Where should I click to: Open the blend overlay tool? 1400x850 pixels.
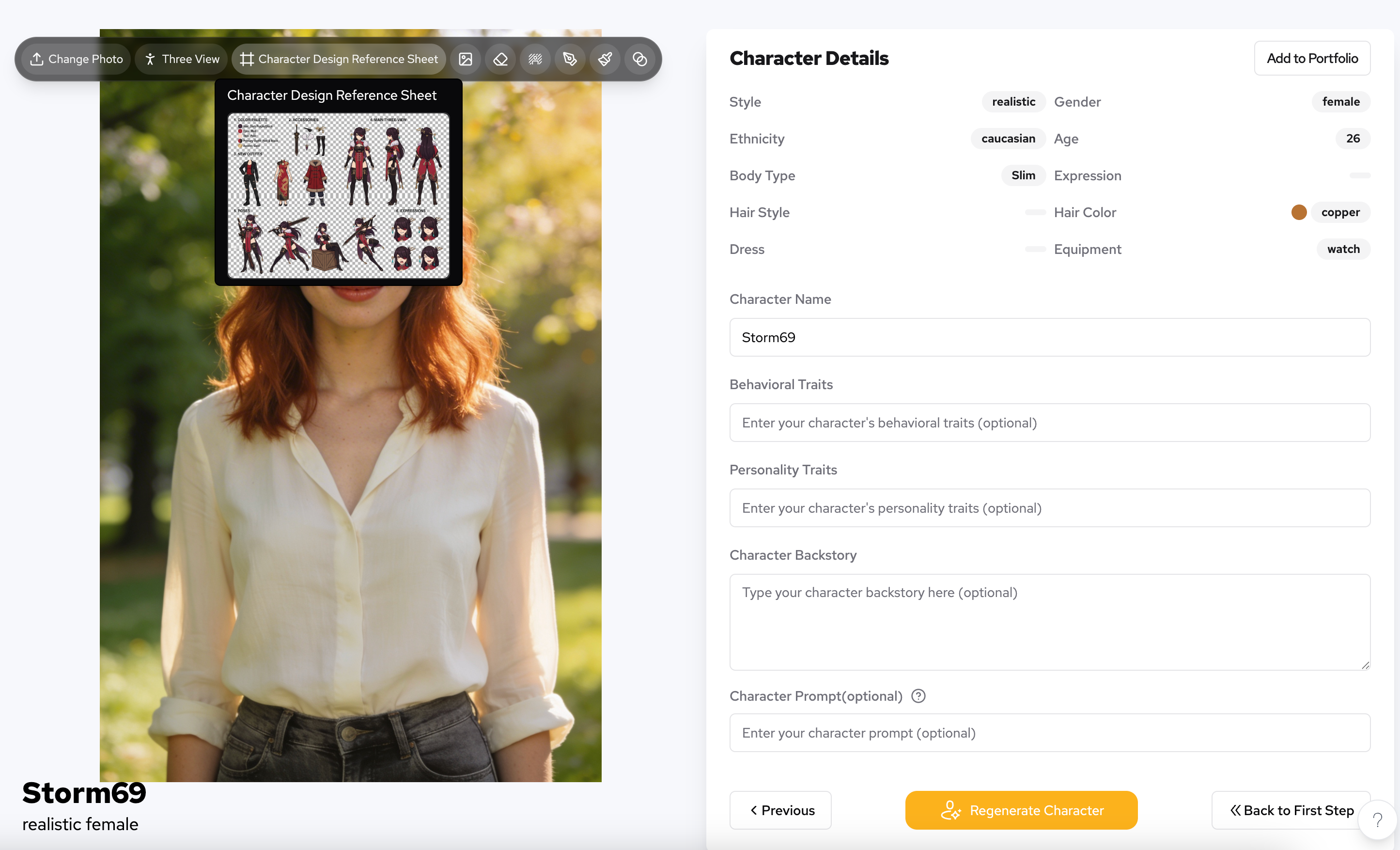tap(639, 59)
